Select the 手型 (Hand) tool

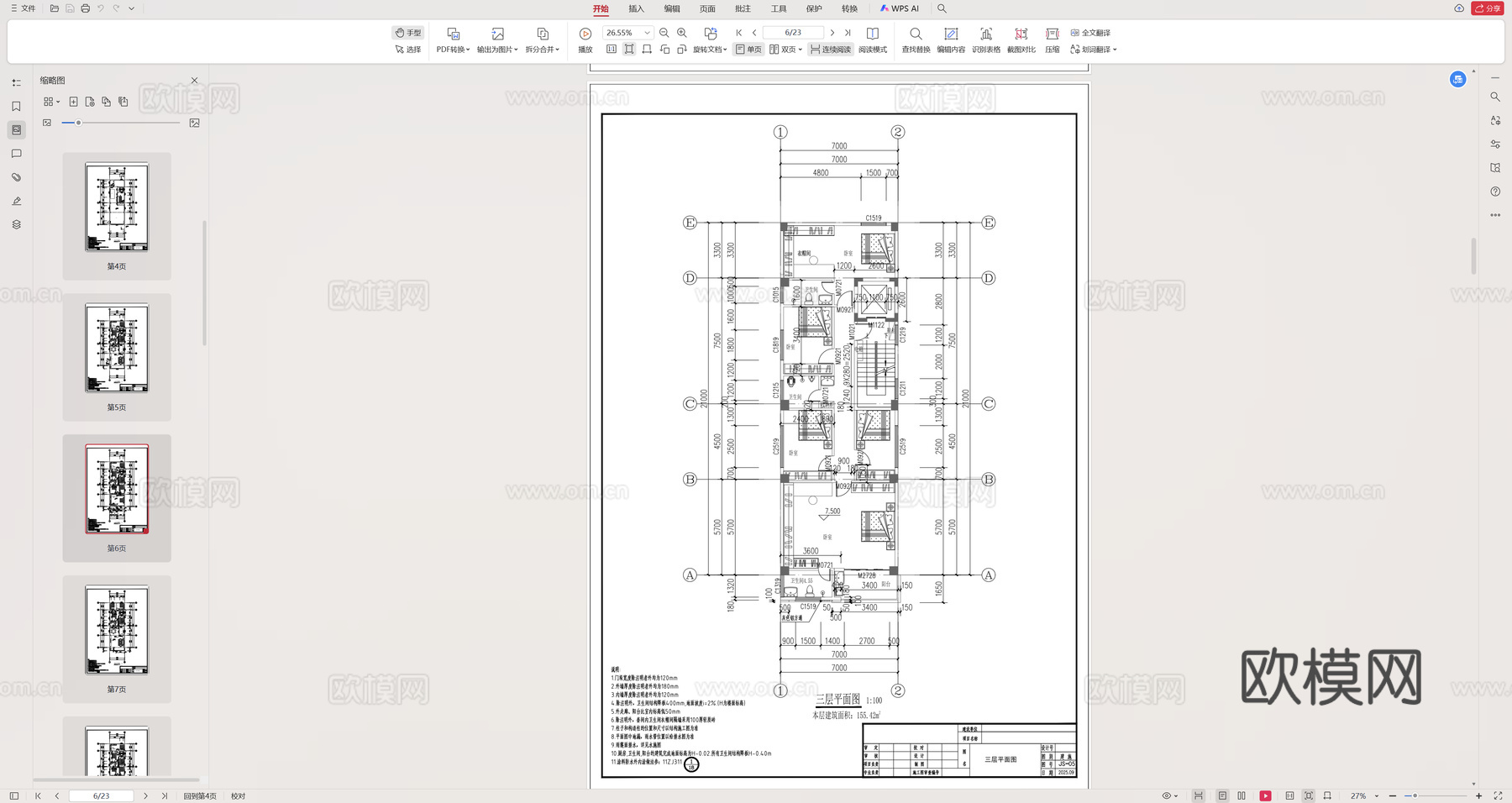[x=407, y=32]
